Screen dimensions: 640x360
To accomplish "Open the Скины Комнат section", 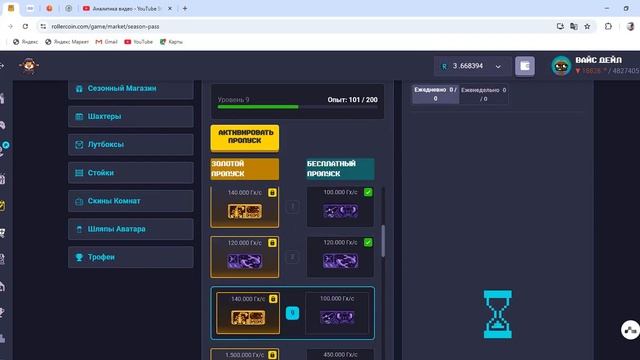I will tap(131, 201).
